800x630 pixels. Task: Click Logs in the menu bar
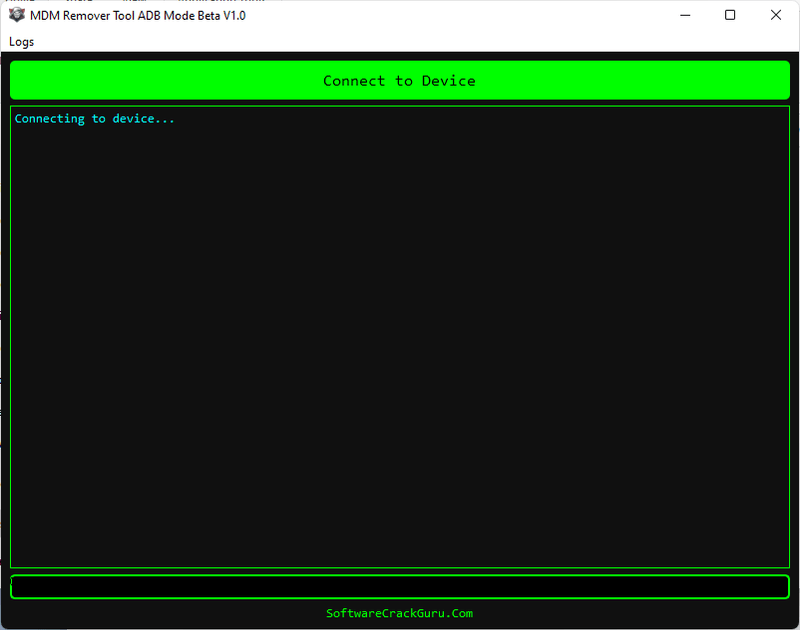click(21, 42)
